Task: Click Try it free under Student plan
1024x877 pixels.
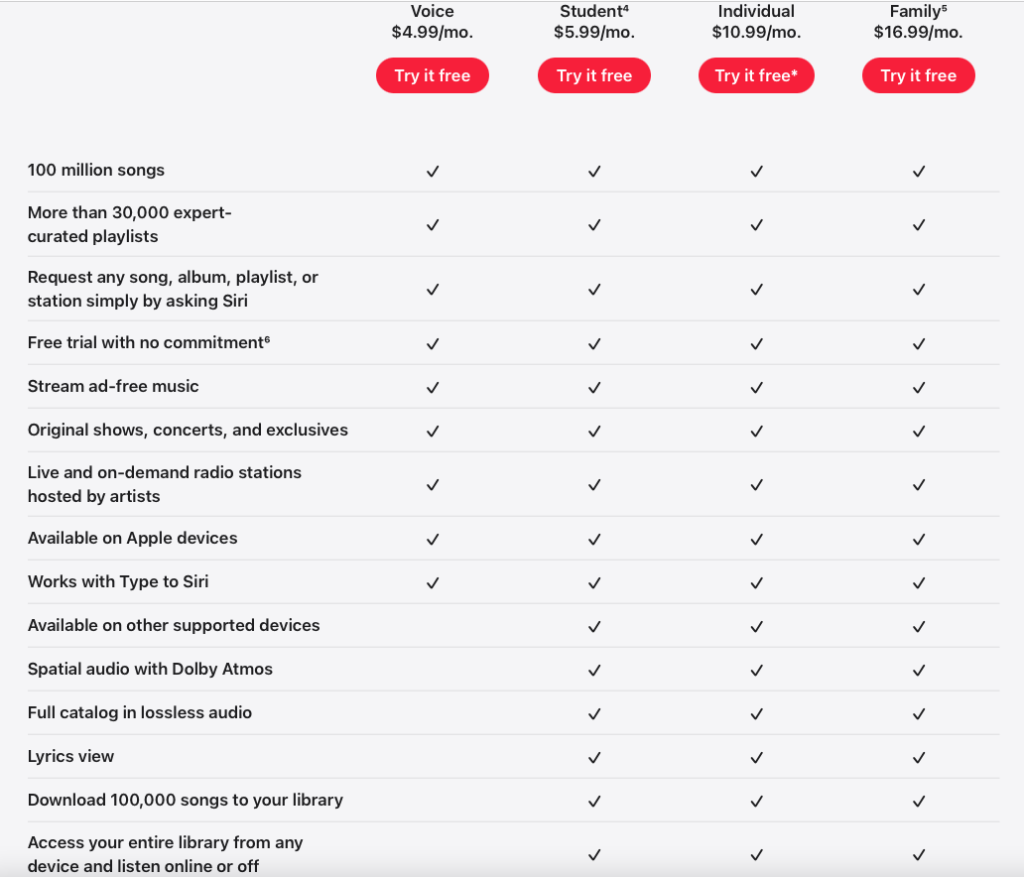Action: coord(594,76)
